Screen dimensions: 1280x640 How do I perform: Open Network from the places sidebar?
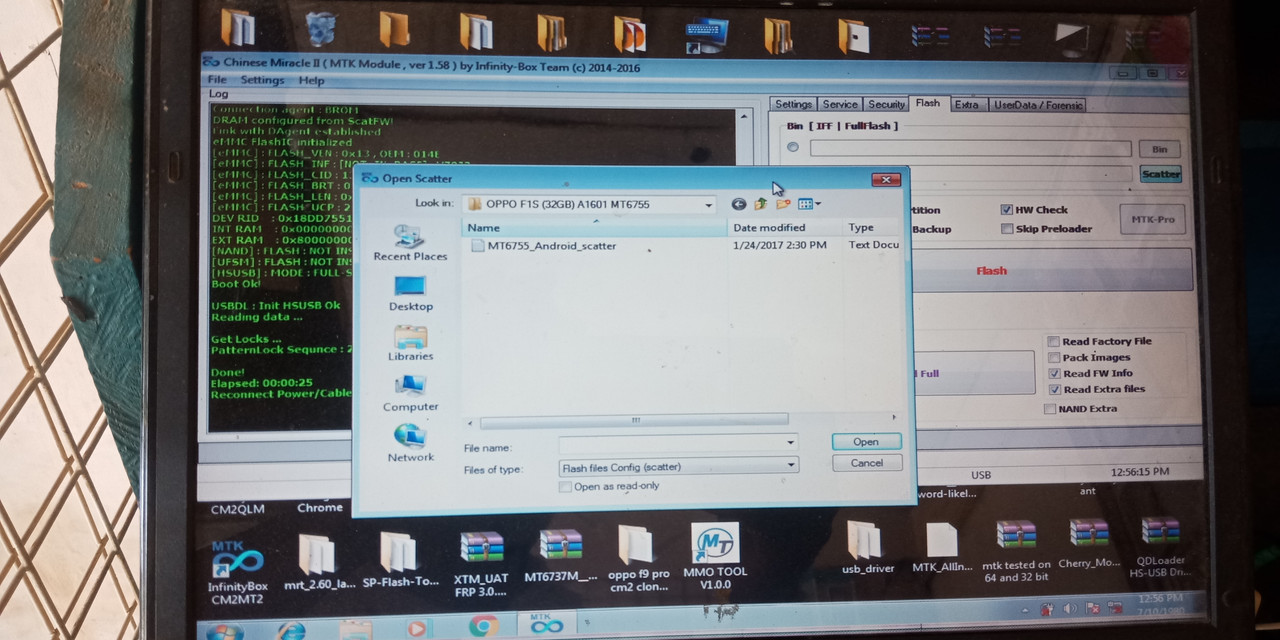coord(410,444)
